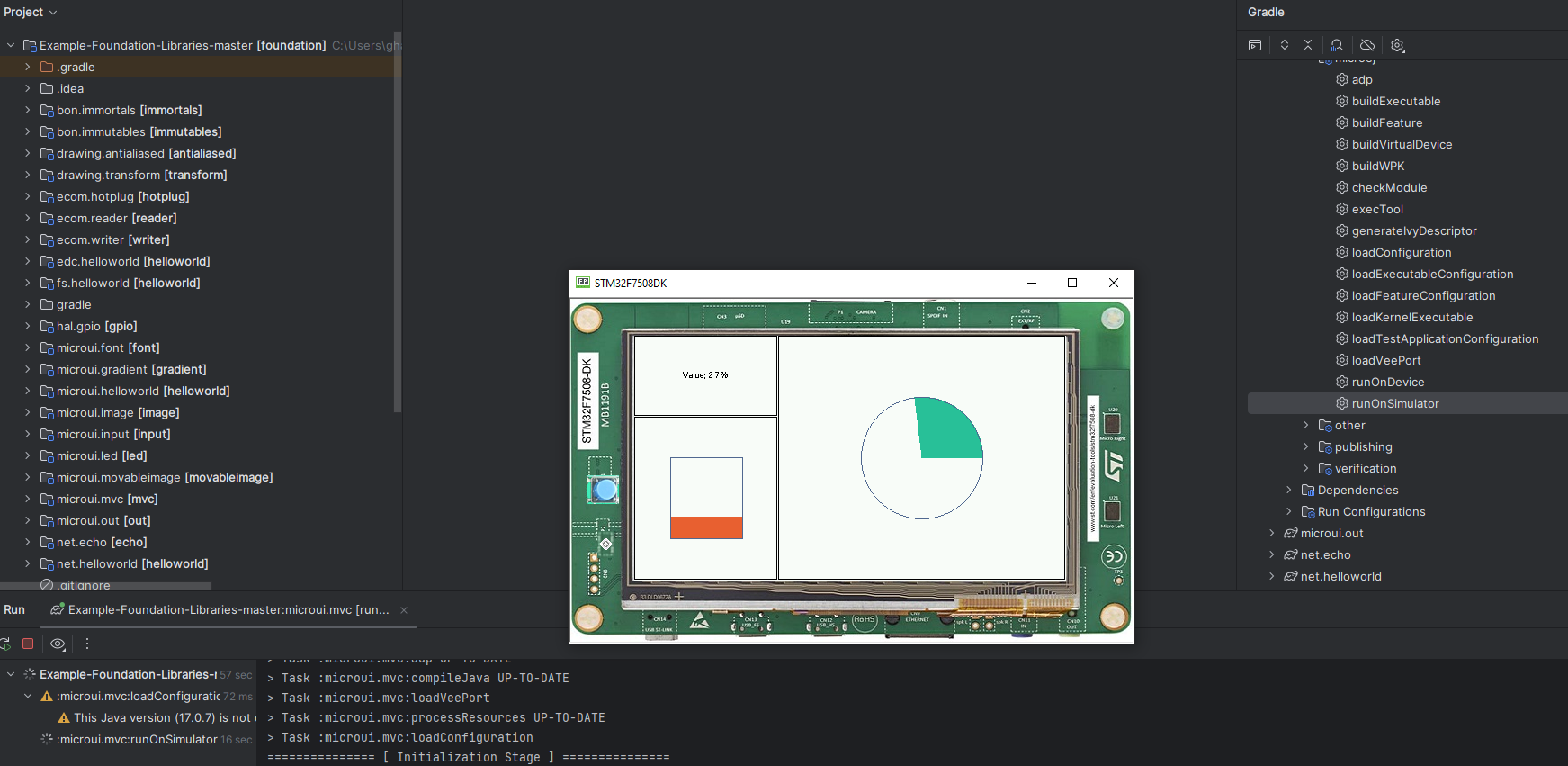
Task: Click the green pie chart in simulator
Action: 946,430
